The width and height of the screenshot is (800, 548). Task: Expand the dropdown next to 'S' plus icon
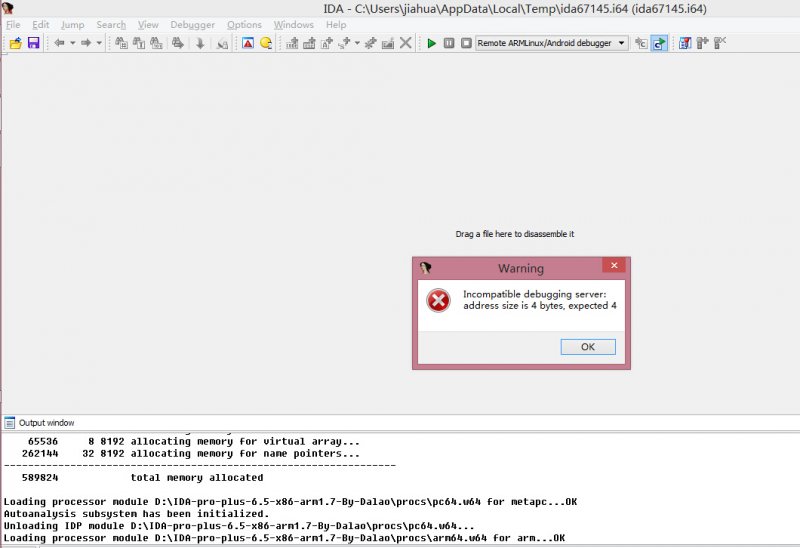[357, 43]
